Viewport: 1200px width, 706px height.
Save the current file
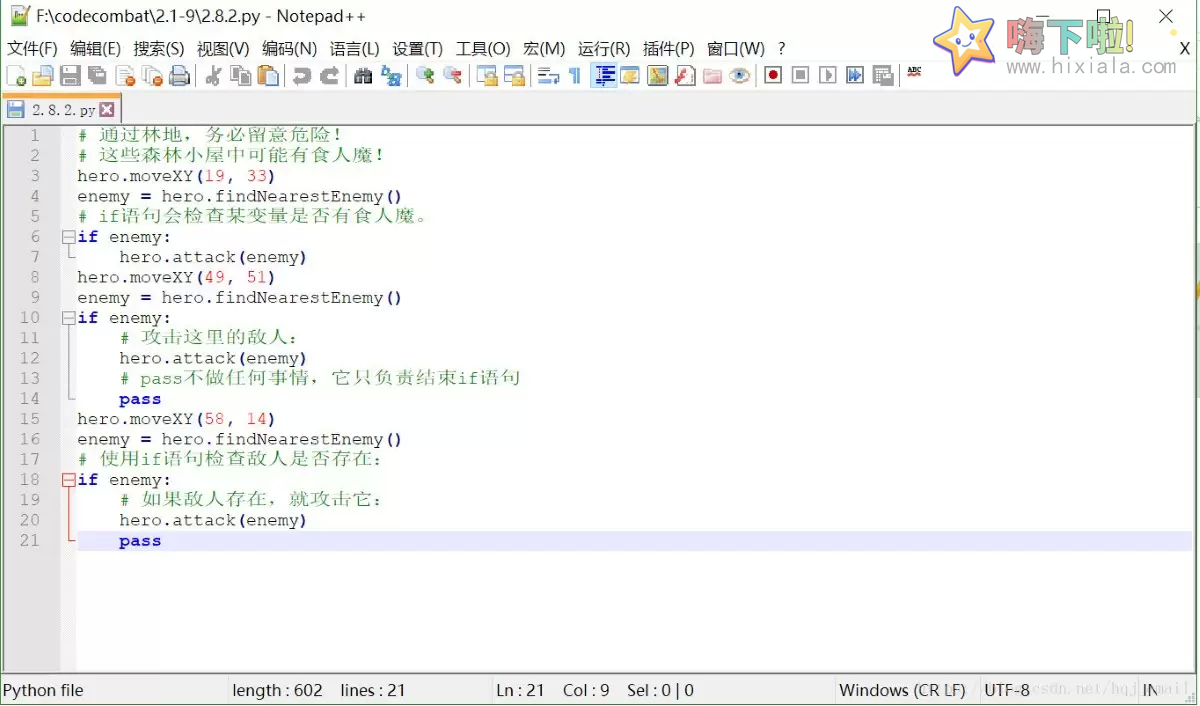coord(68,75)
